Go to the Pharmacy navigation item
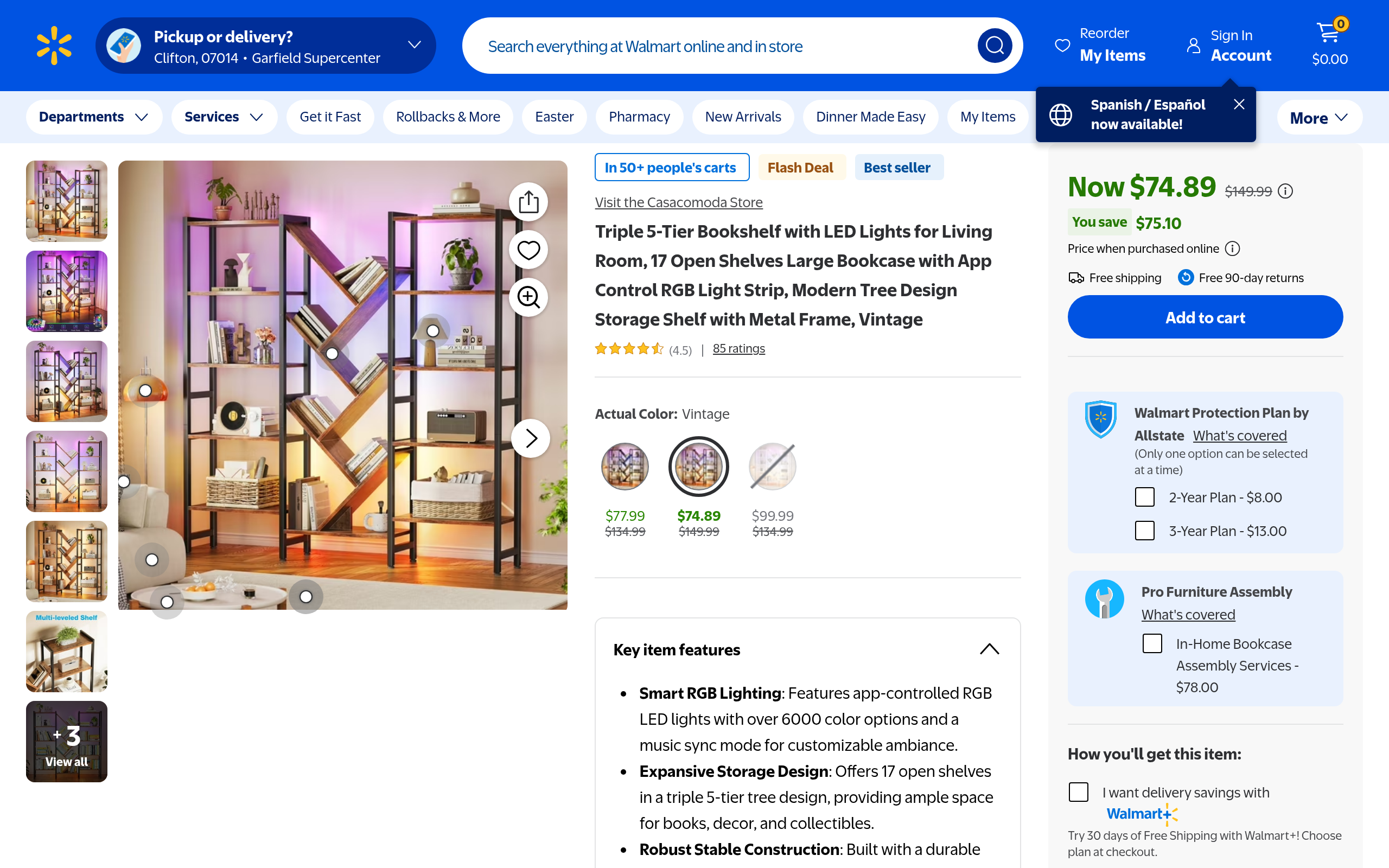 coord(639,117)
